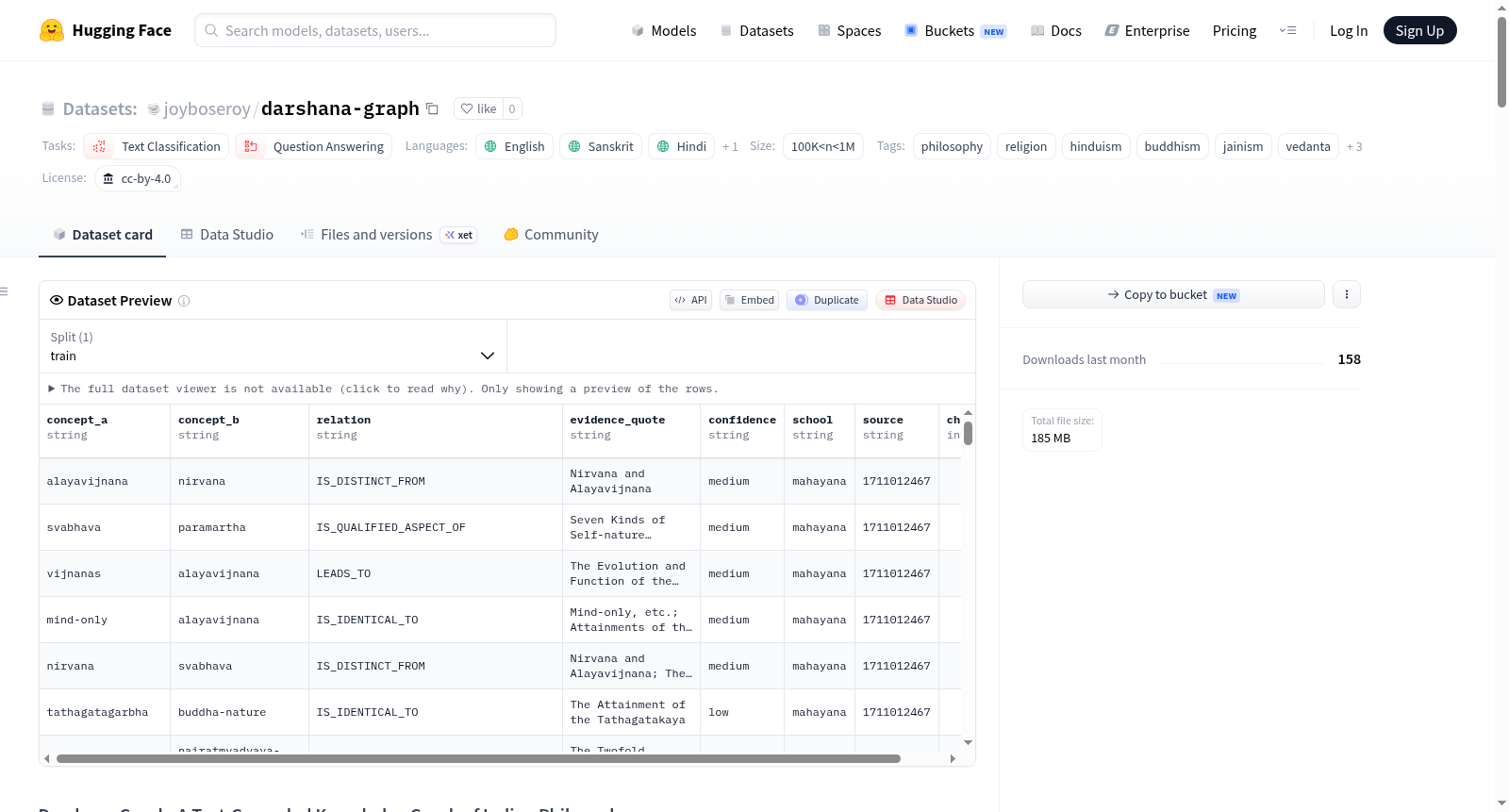Click the 100K<n<1M size tag
The width and height of the screenshot is (1509, 812).
tap(822, 146)
